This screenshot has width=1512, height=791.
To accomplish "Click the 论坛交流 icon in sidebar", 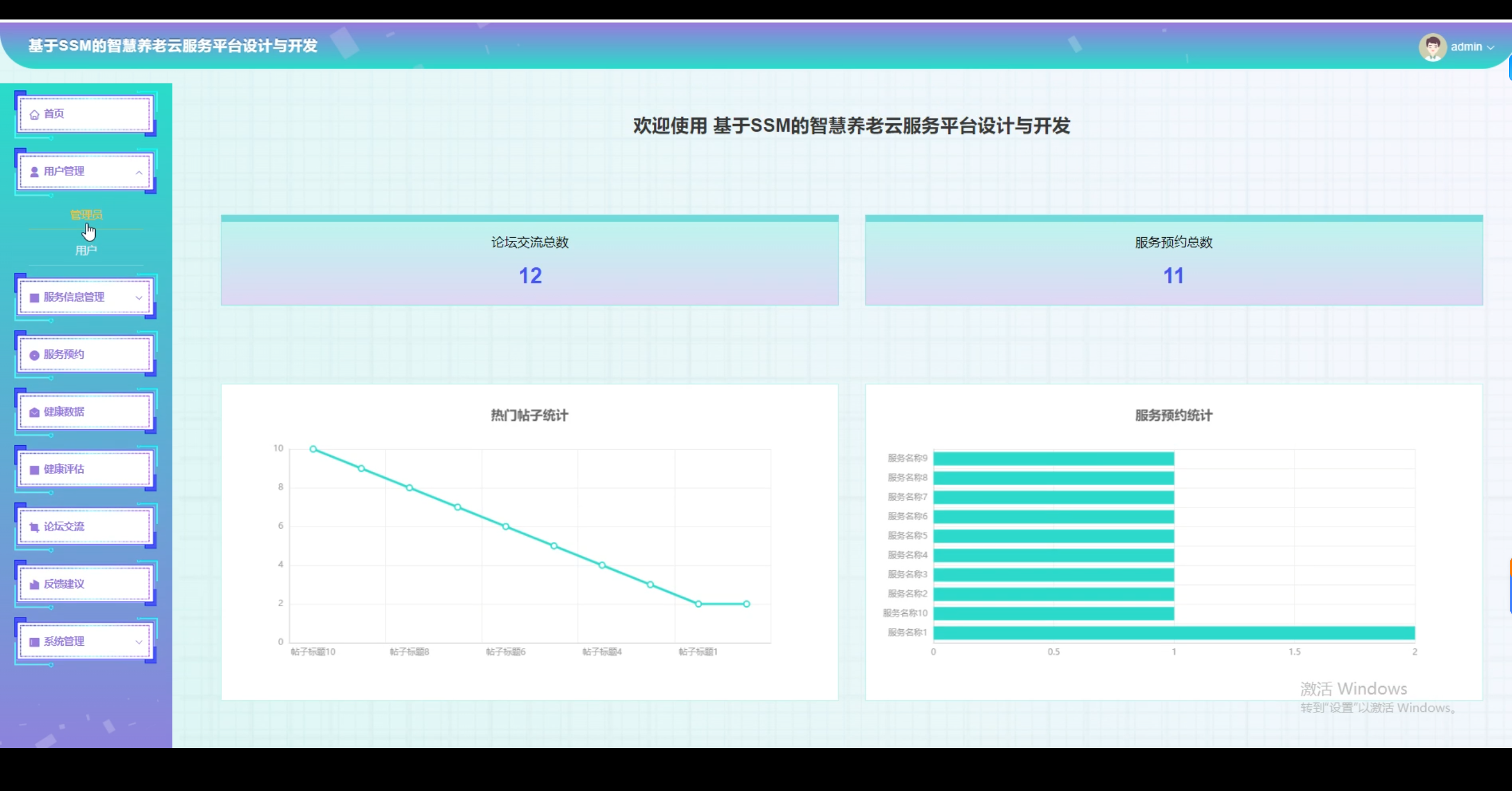I will (34, 526).
